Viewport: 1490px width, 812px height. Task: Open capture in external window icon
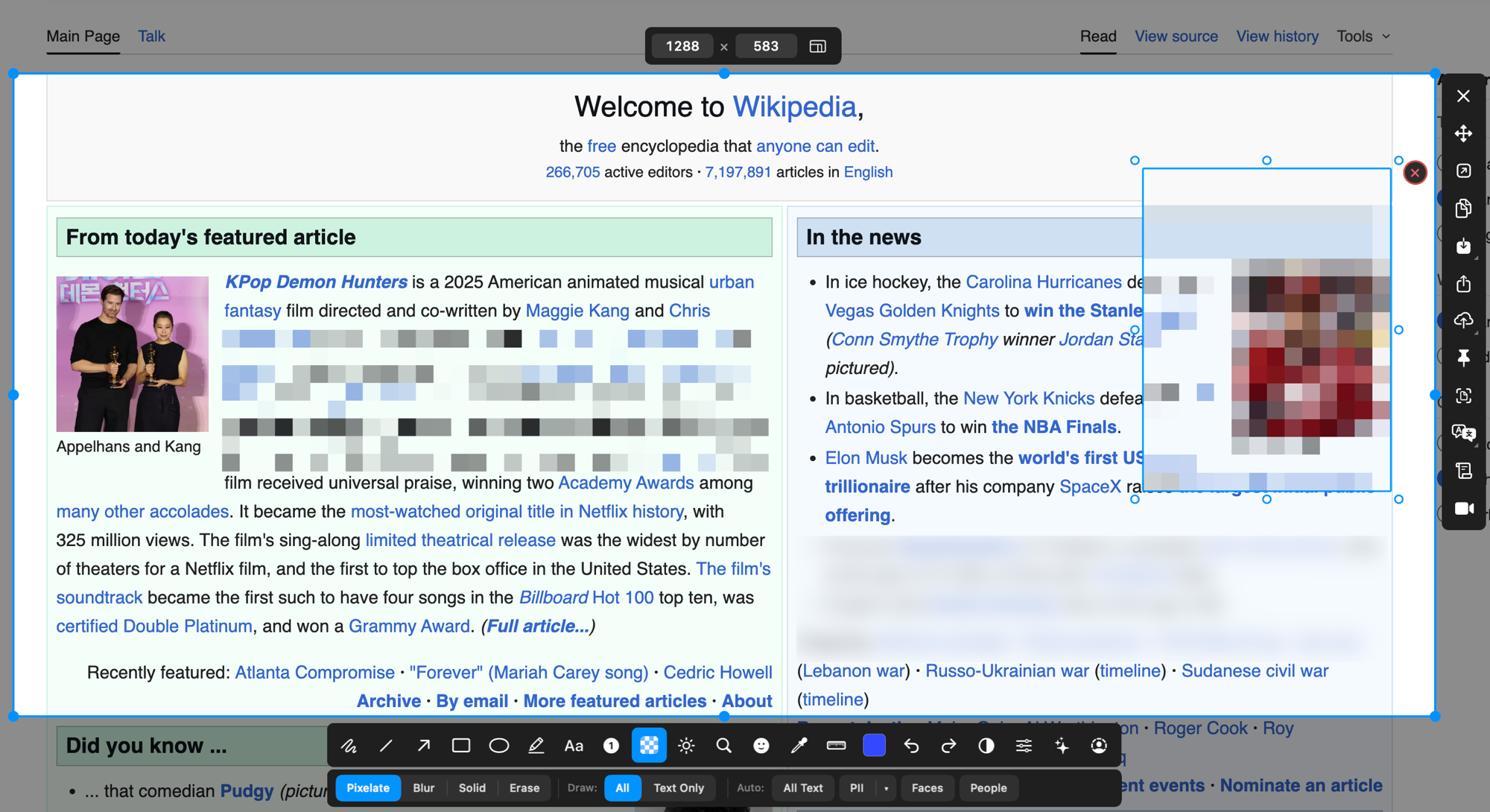1463,171
